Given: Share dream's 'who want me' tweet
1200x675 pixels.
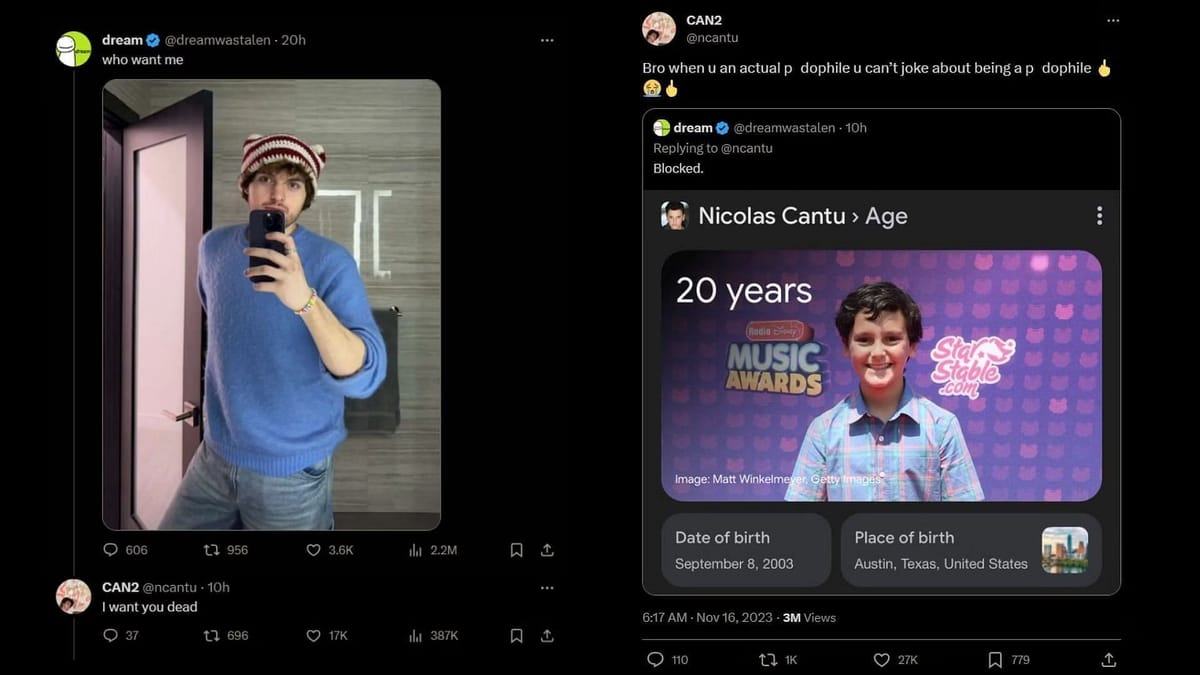Looking at the screenshot, I should coord(547,550).
